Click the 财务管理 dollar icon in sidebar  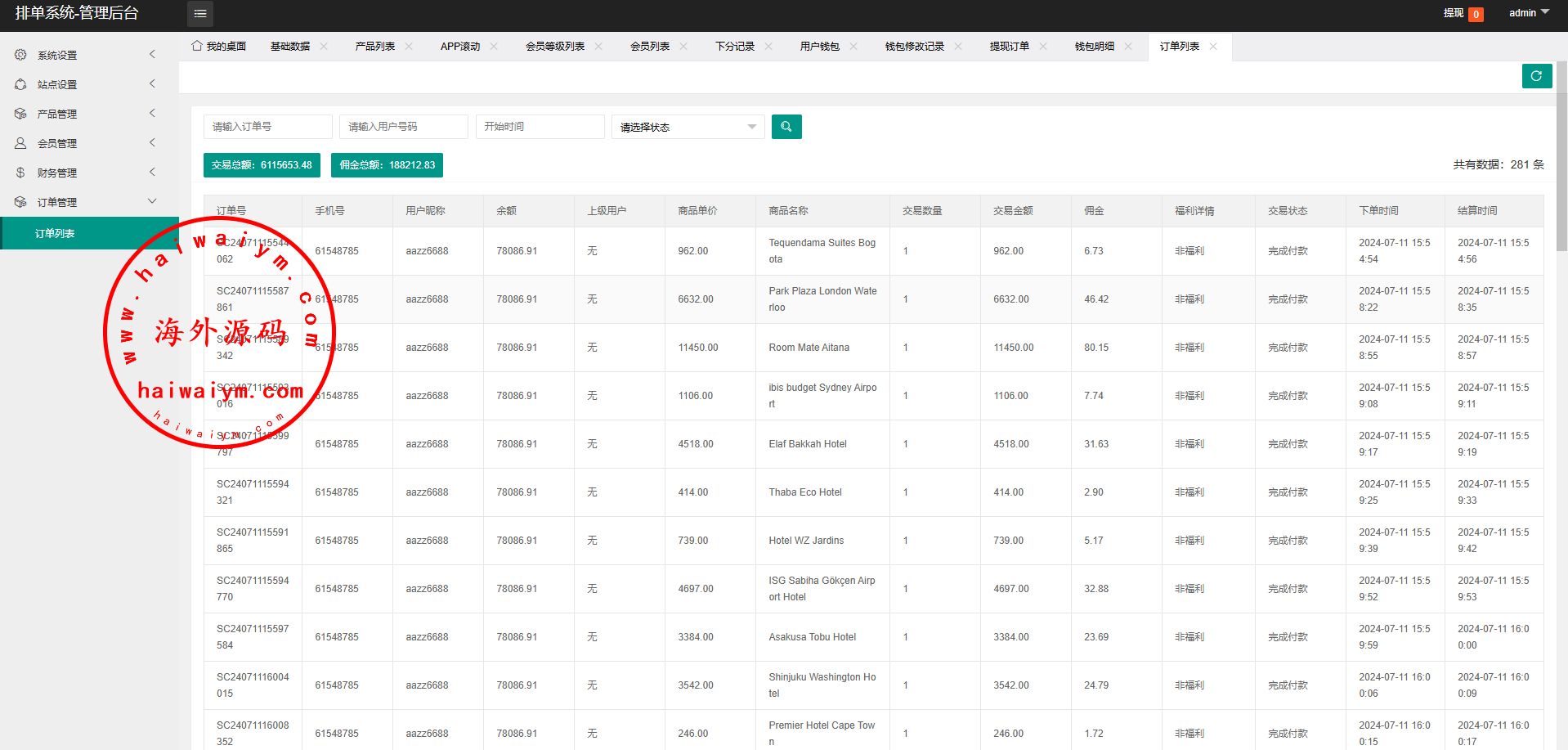coord(21,173)
